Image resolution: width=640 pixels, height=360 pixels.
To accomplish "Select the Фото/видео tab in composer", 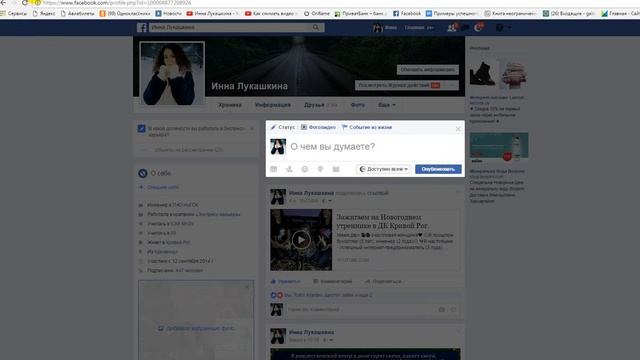I will coord(318,127).
